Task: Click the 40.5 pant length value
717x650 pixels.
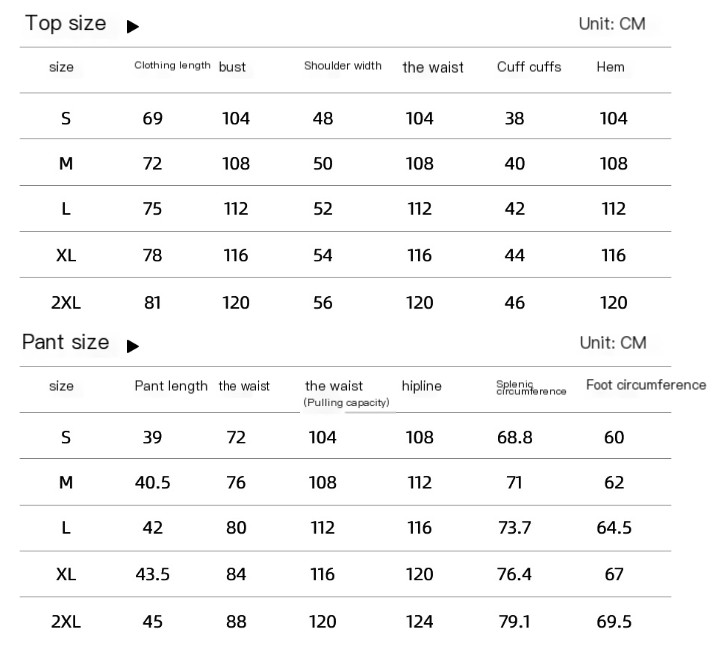Action: pos(152,483)
